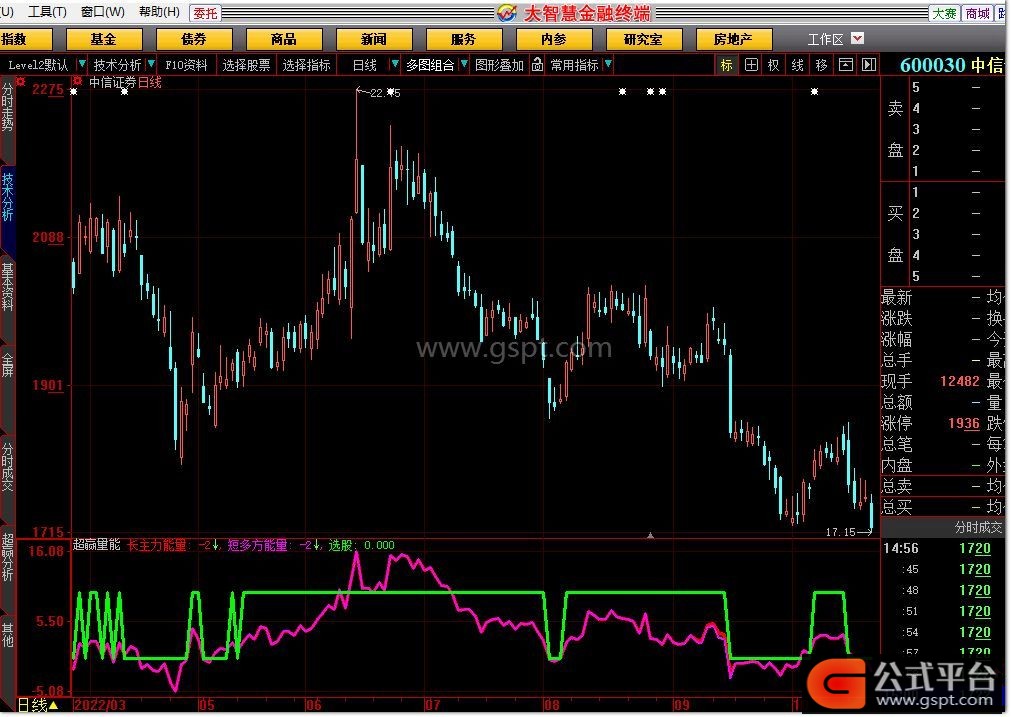The height and width of the screenshot is (717, 1012).
Task: Switch to the 债券 tab
Action: [194, 39]
